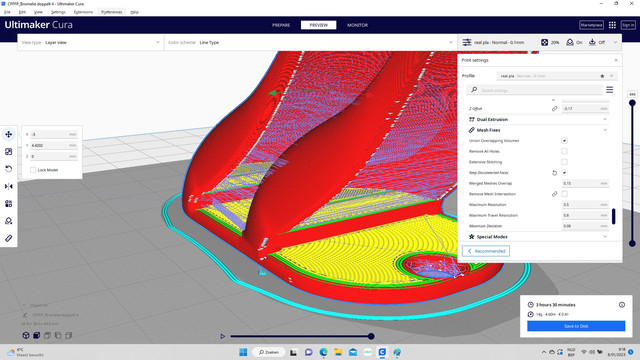Open the Settings menu
Screen dimensions: 640x360
(x=58, y=12)
